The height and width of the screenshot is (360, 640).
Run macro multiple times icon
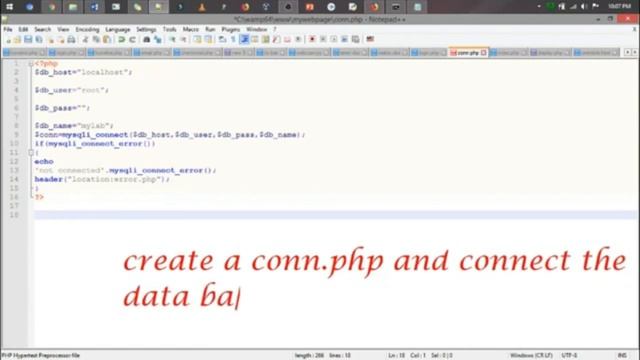pyautogui.click(x=344, y=40)
